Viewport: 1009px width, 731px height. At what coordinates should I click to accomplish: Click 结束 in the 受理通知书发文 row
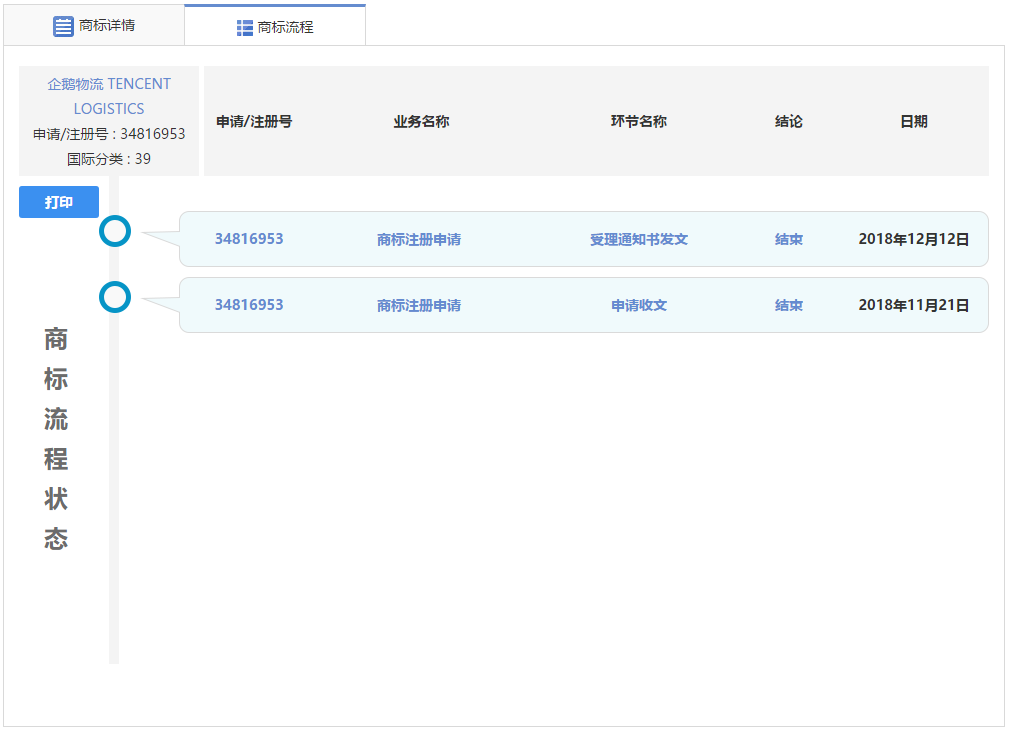788,239
